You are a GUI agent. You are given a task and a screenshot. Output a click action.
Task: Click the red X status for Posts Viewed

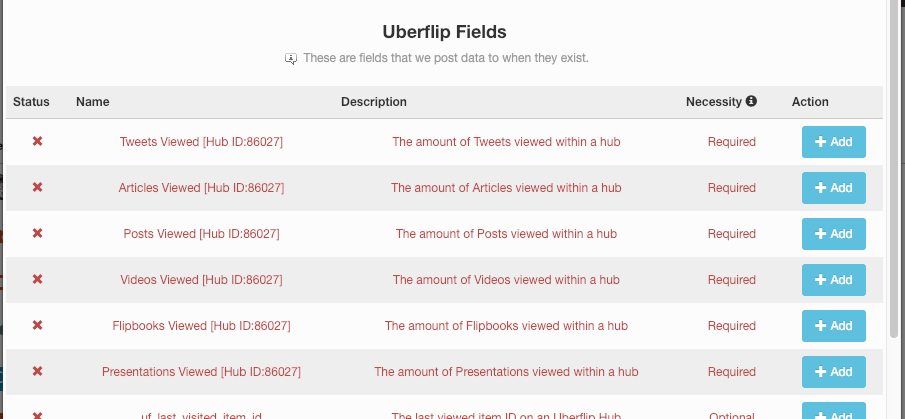(x=38, y=234)
